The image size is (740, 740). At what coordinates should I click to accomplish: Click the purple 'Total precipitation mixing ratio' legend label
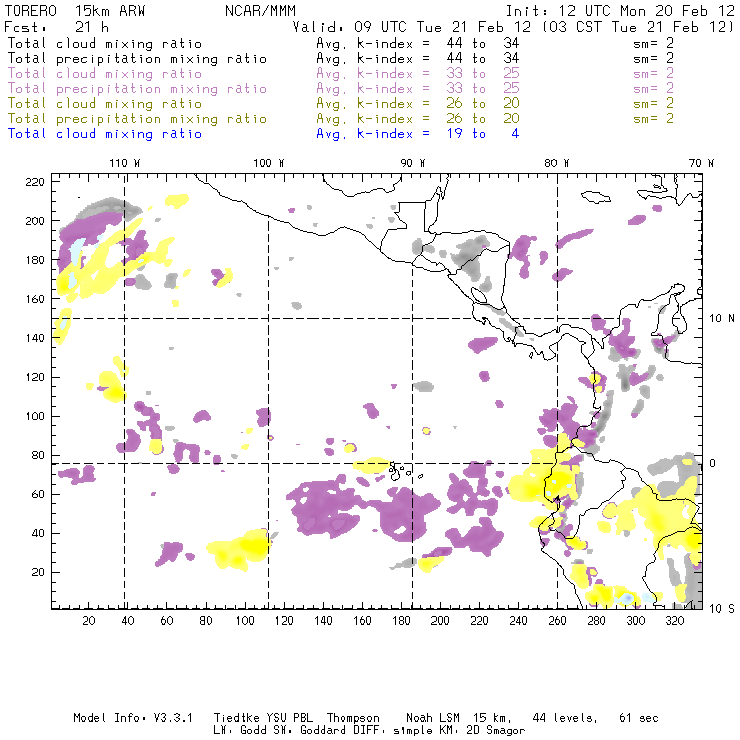pyautogui.click(x=137, y=89)
